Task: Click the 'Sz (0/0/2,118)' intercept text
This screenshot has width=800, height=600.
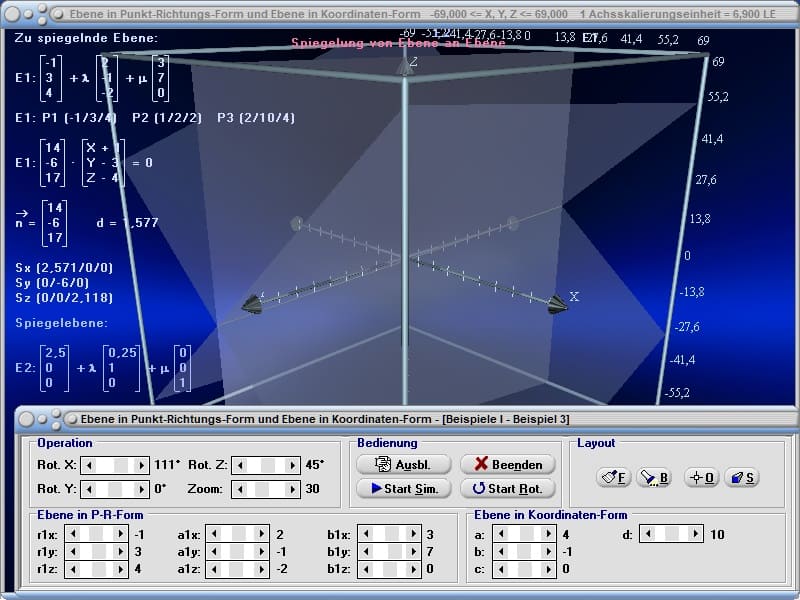Action: point(64,297)
